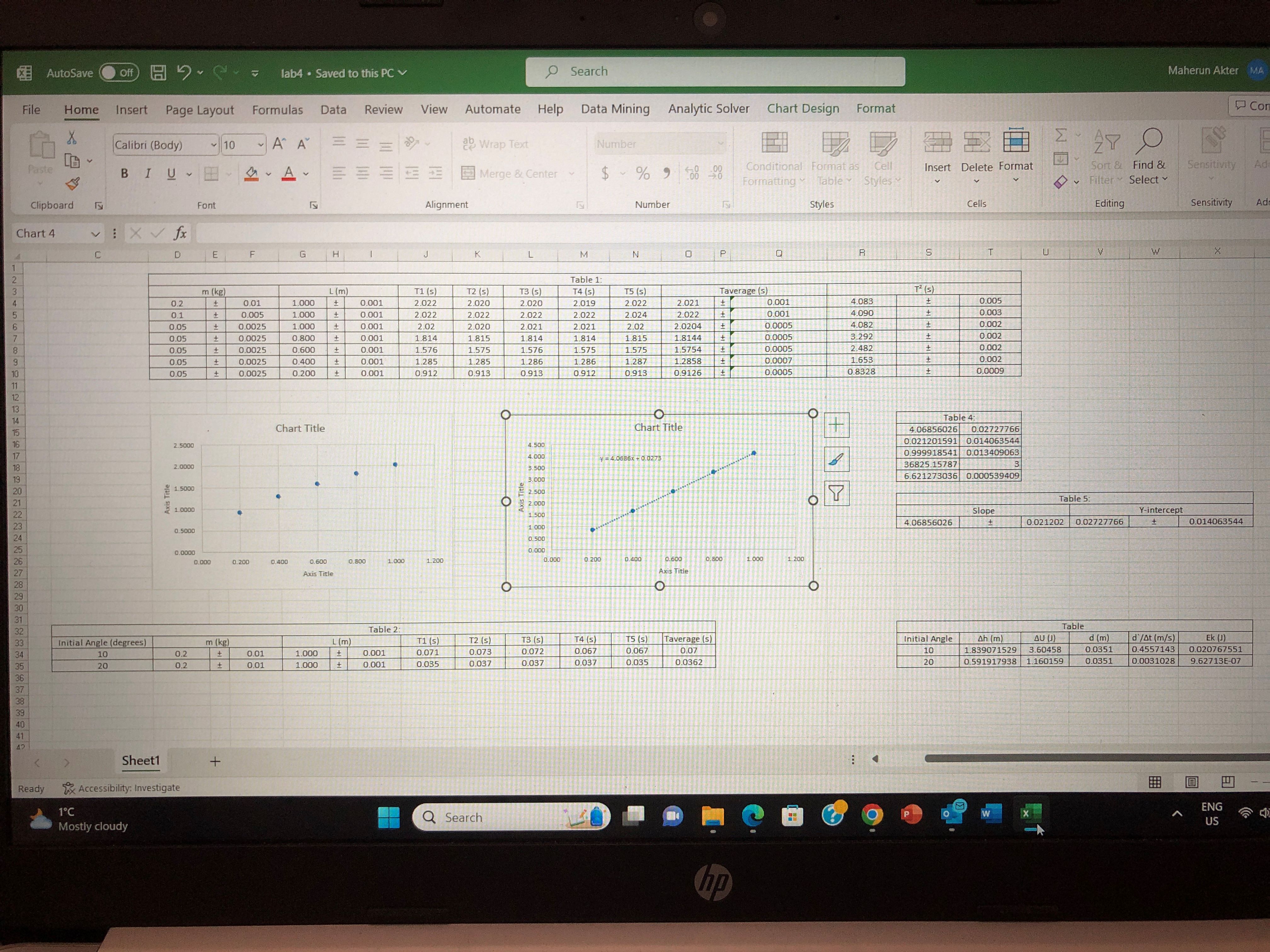This screenshot has width=1270, height=952.
Task: Click the top Search box
Action: (x=715, y=72)
